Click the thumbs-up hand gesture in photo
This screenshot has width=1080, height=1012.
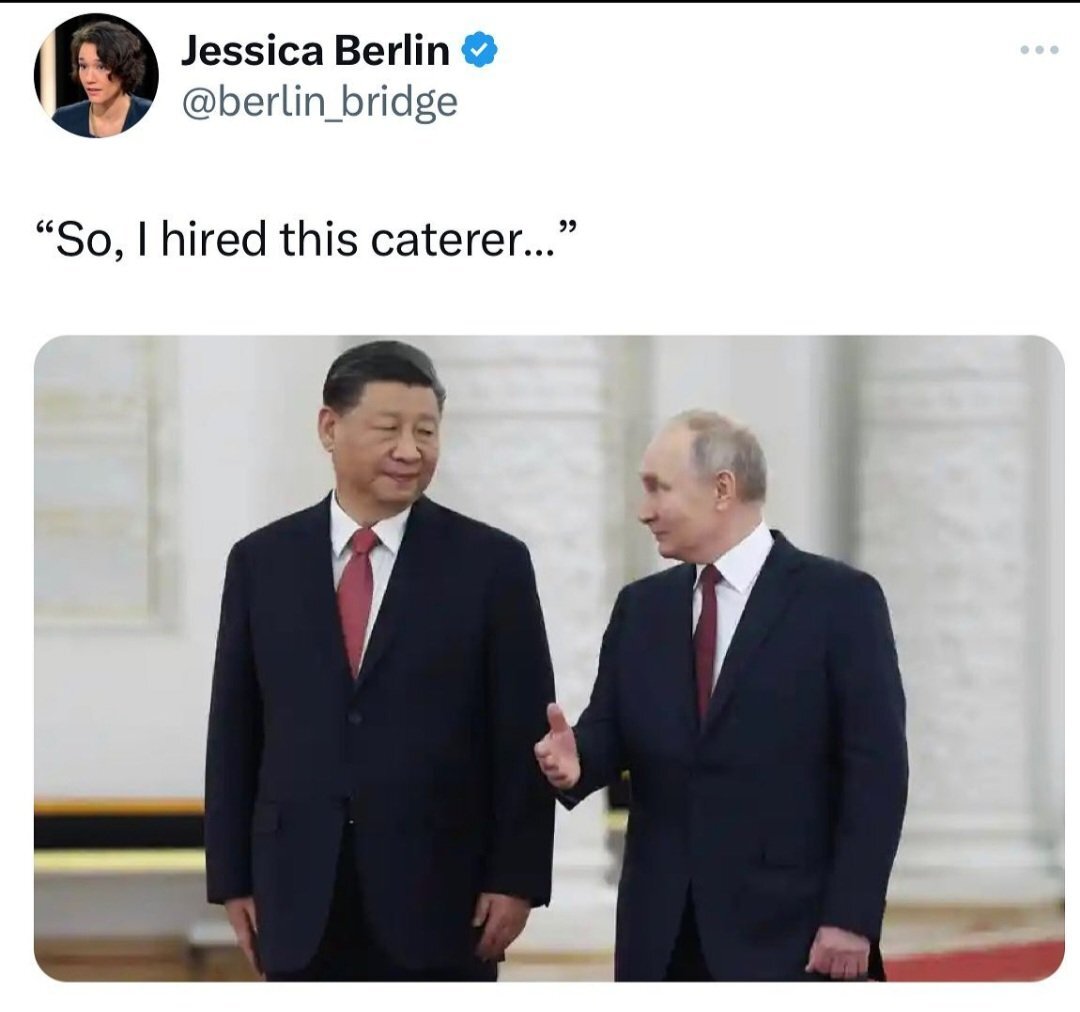click(558, 746)
